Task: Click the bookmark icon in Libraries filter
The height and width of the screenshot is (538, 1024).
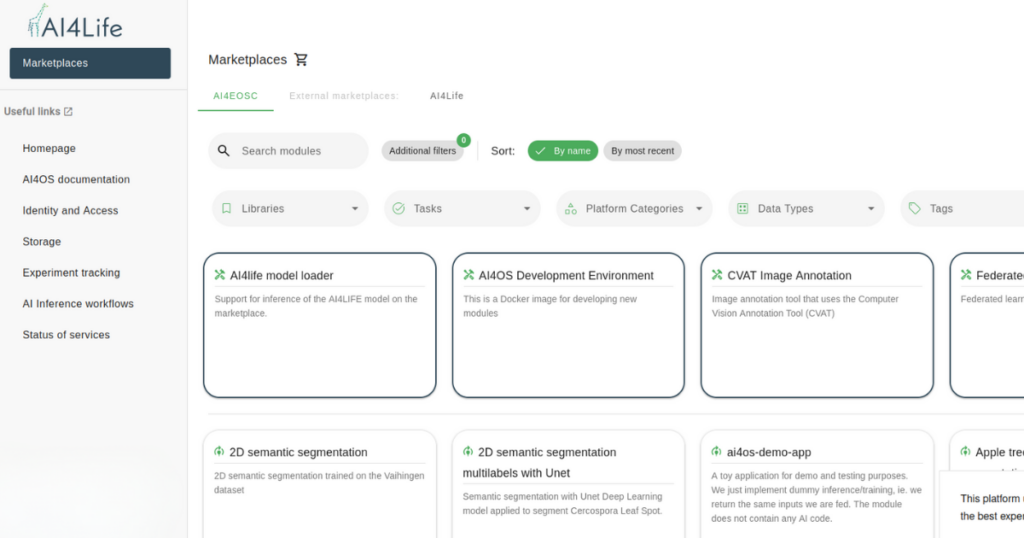Action: tap(226, 209)
